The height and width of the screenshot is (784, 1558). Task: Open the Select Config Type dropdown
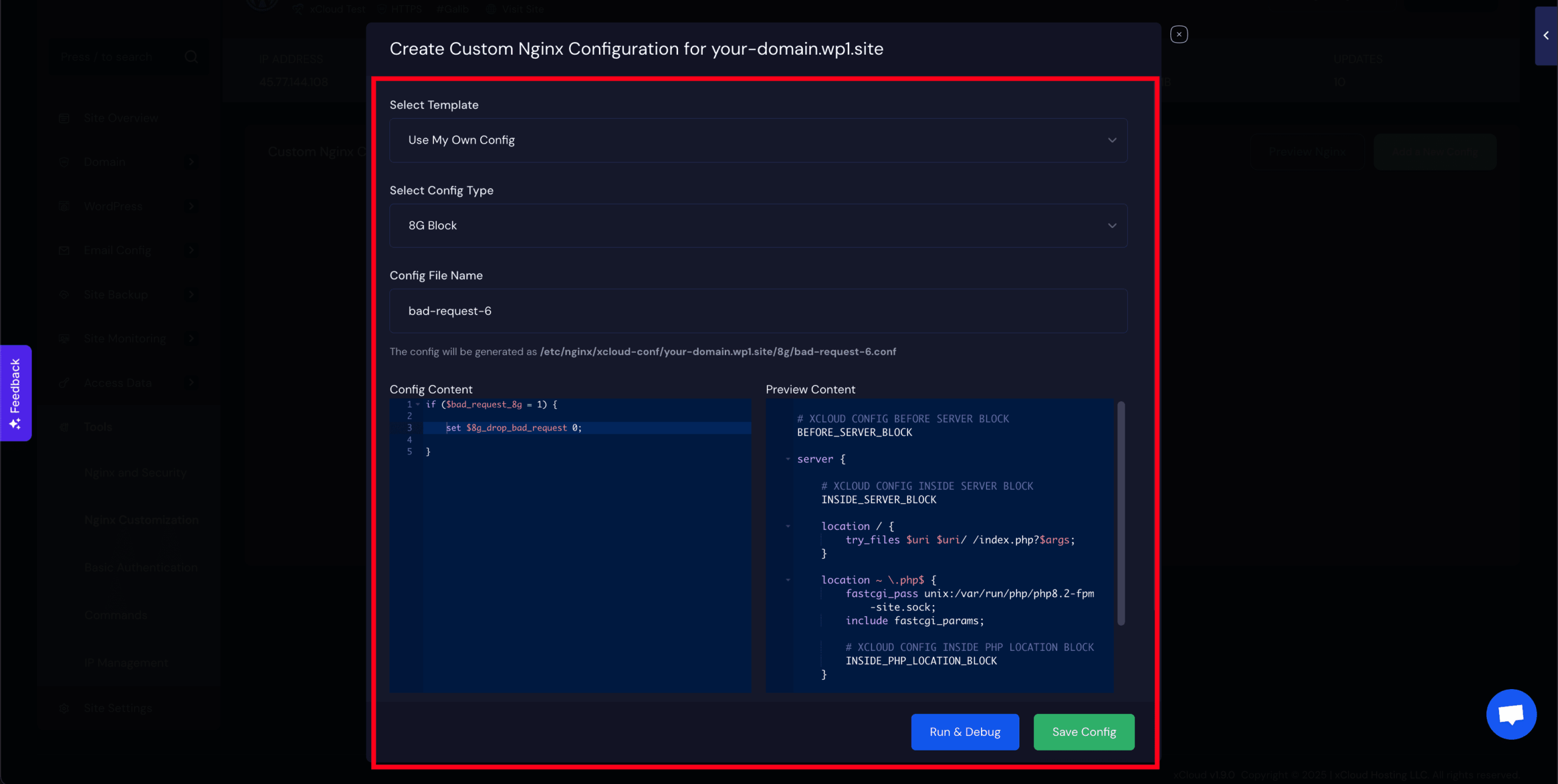[x=758, y=226]
